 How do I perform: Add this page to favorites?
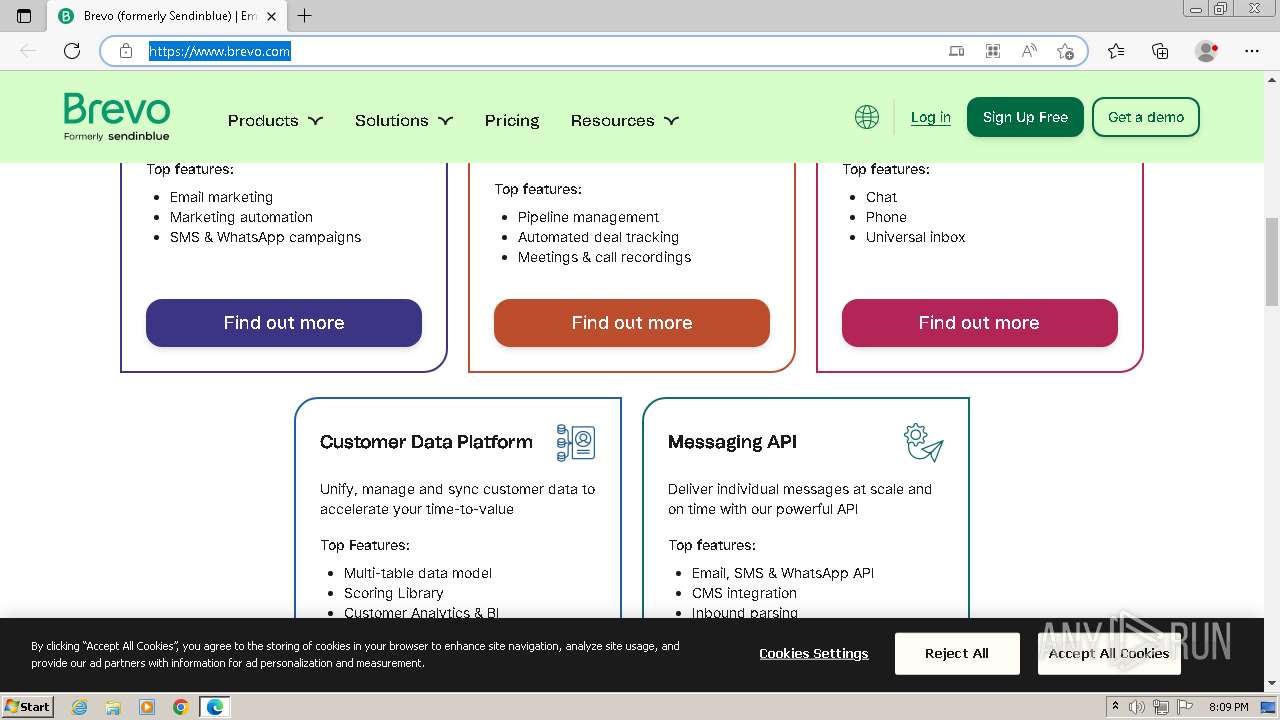1065,51
